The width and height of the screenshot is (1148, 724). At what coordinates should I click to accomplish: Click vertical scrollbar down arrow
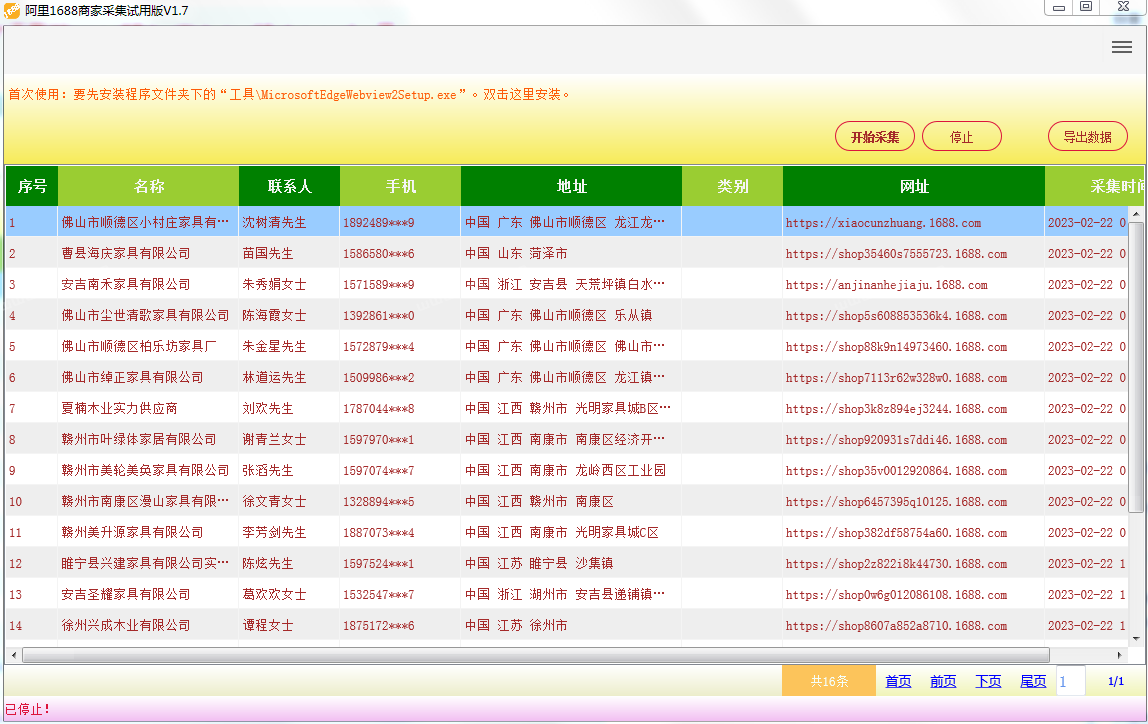click(1136, 639)
